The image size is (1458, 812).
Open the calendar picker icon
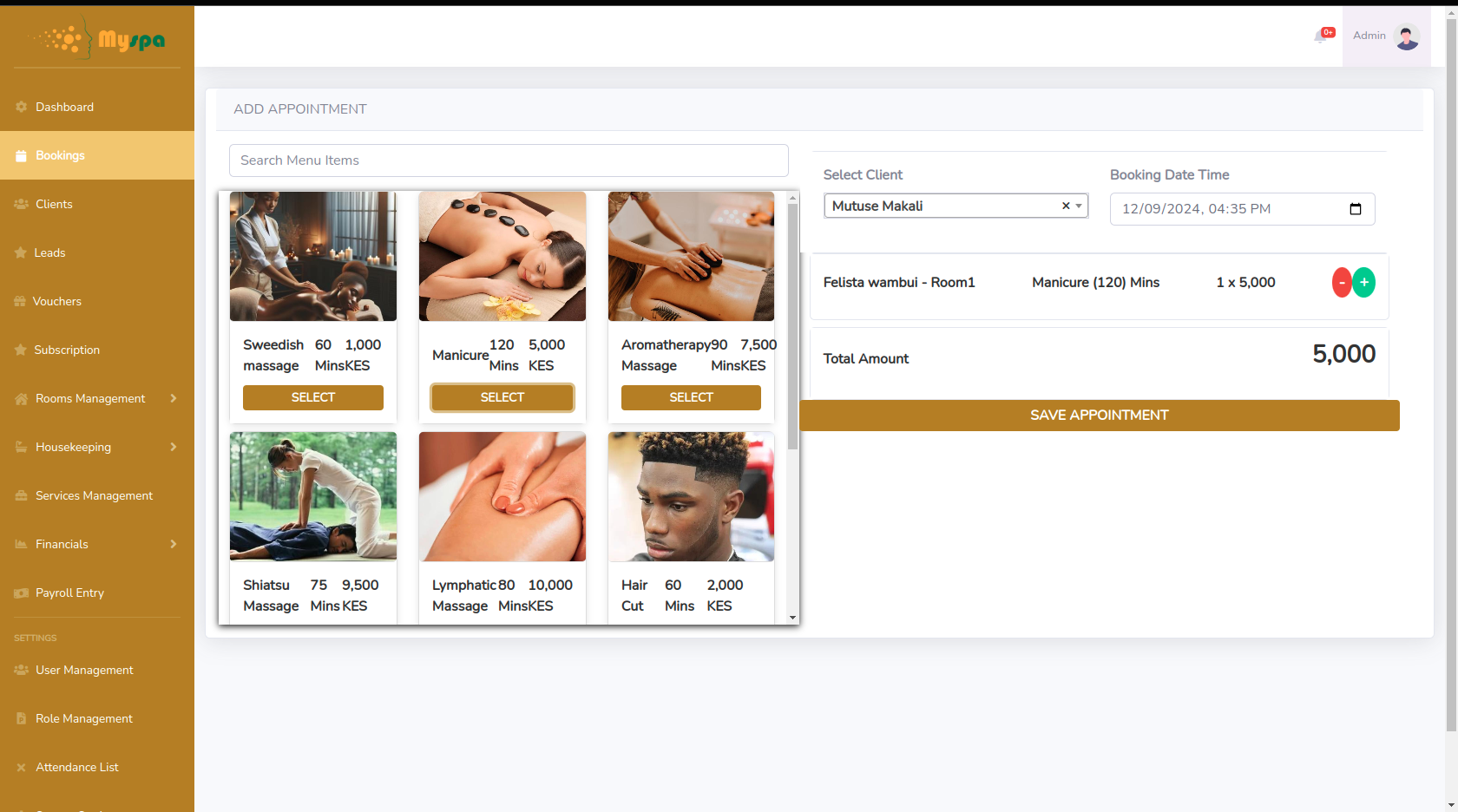[1356, 209]
